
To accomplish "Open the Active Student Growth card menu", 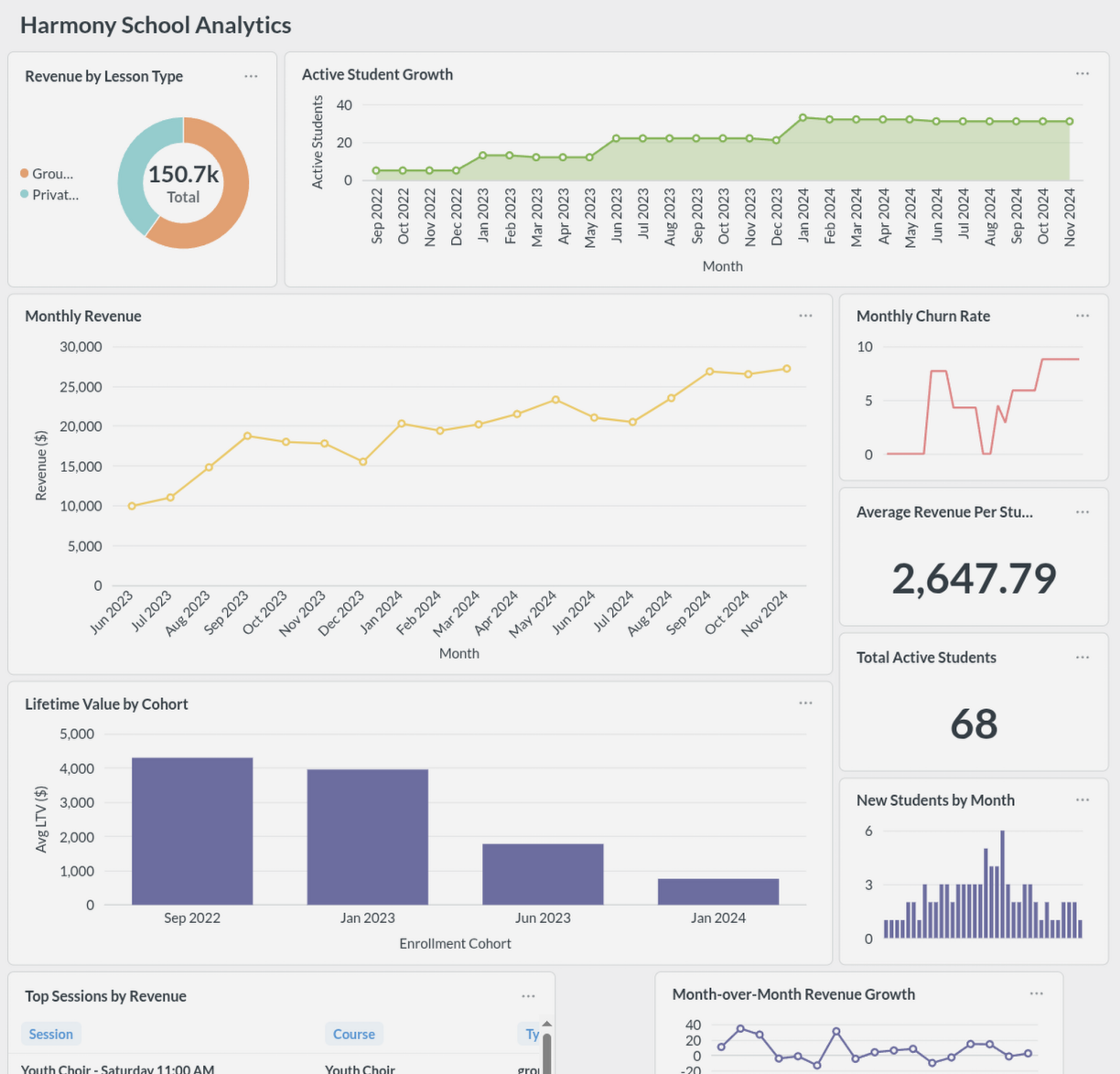I will point(1082,73).
